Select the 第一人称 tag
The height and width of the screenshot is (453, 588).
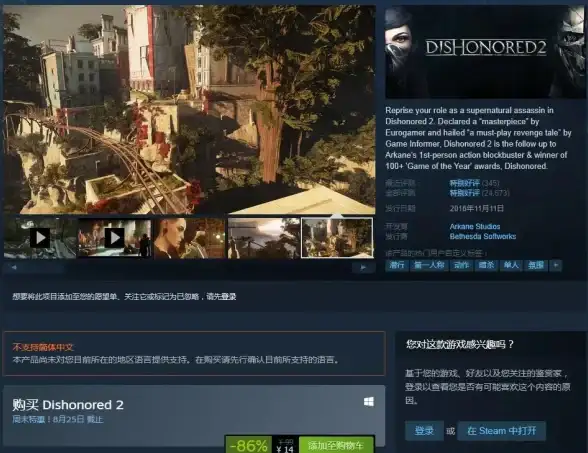[429, 265]
